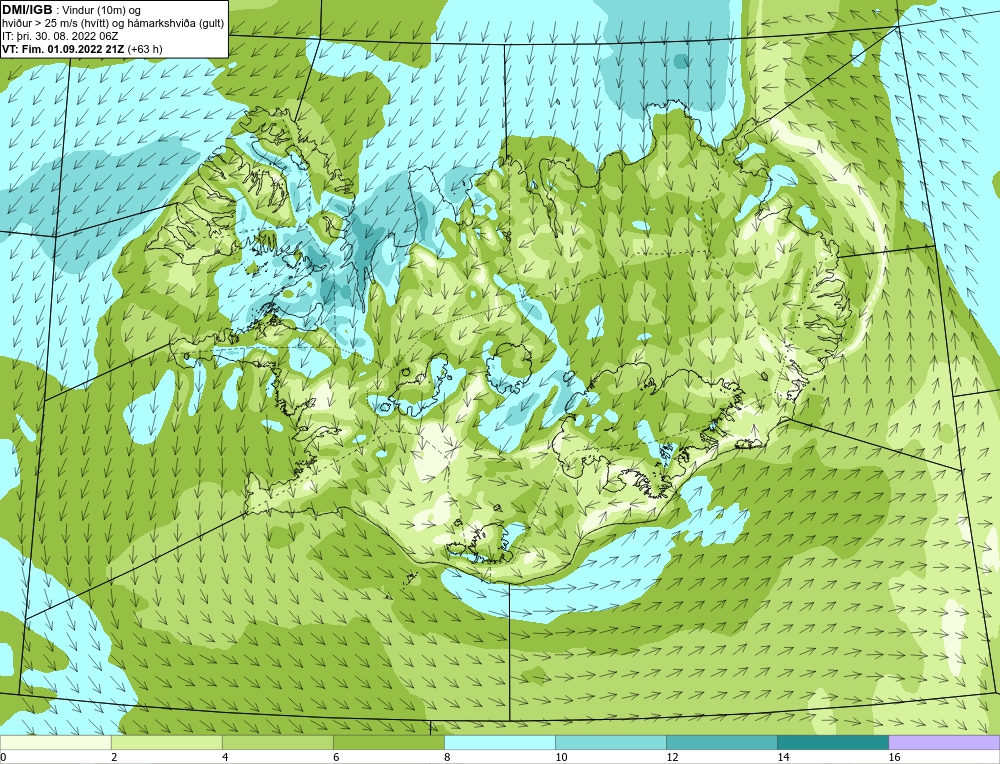Click the 'VT: Fim. 01.09.2022 21Z' line

pos(82,49)
